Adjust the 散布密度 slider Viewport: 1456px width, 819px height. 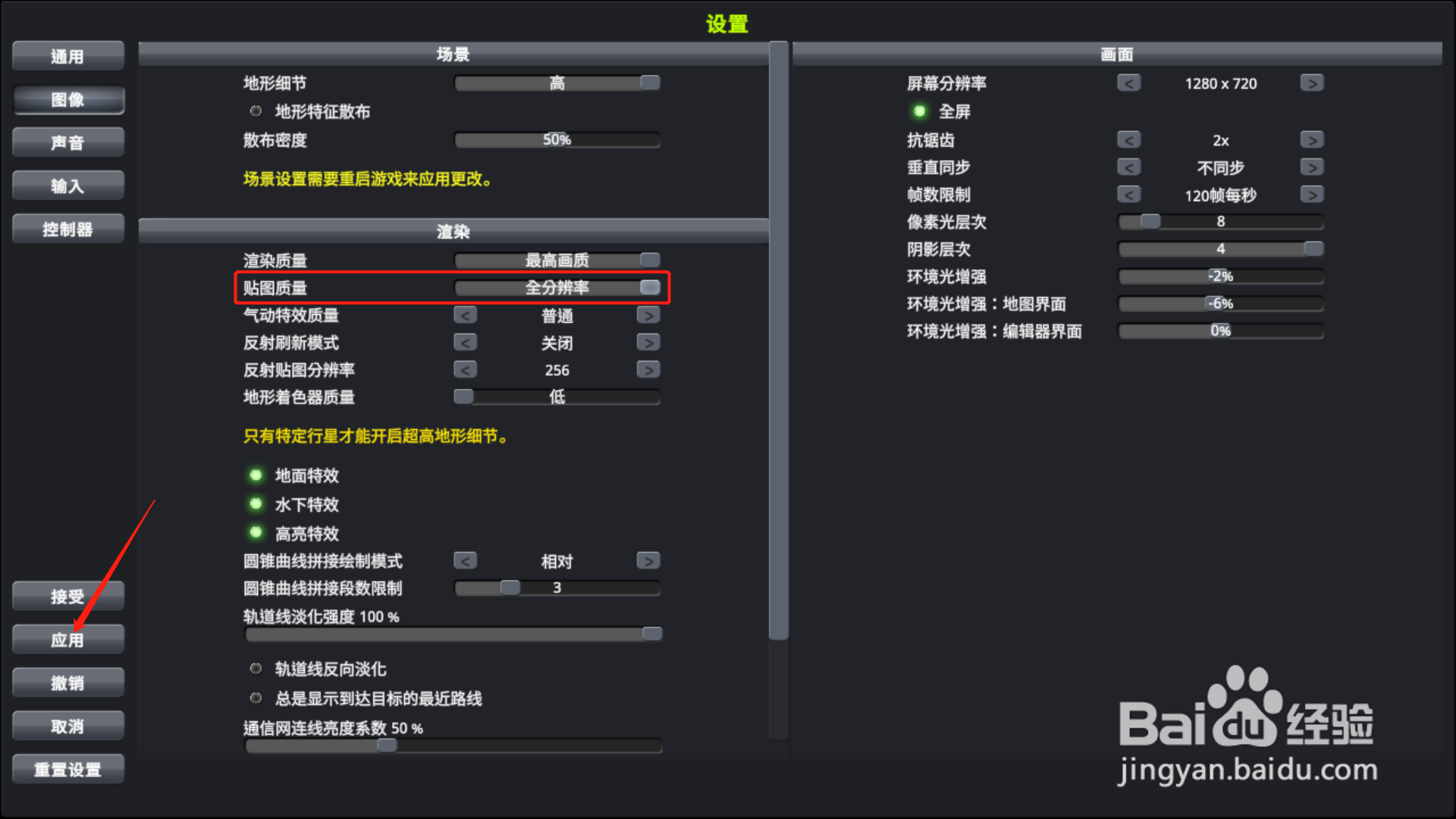pos(557,140)
